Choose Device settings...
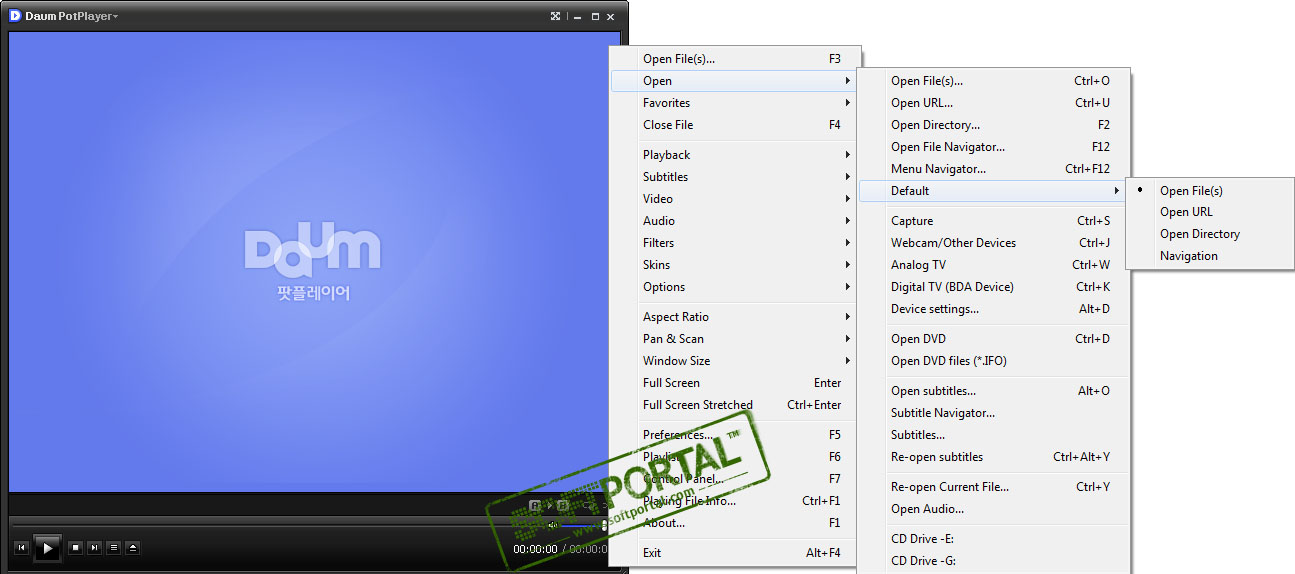Image resolution: width=1295 pixels, height=574 pixels. coord(993,309)
